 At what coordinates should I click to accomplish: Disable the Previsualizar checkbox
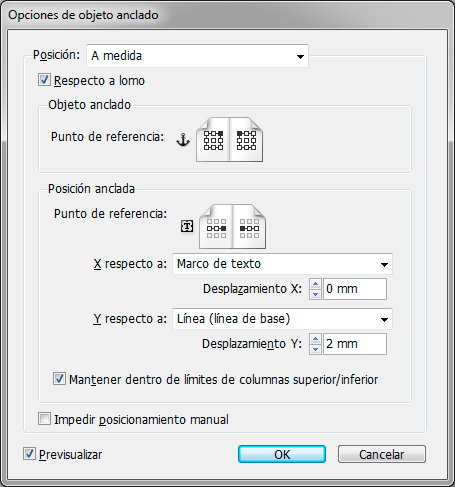[29, 454]
